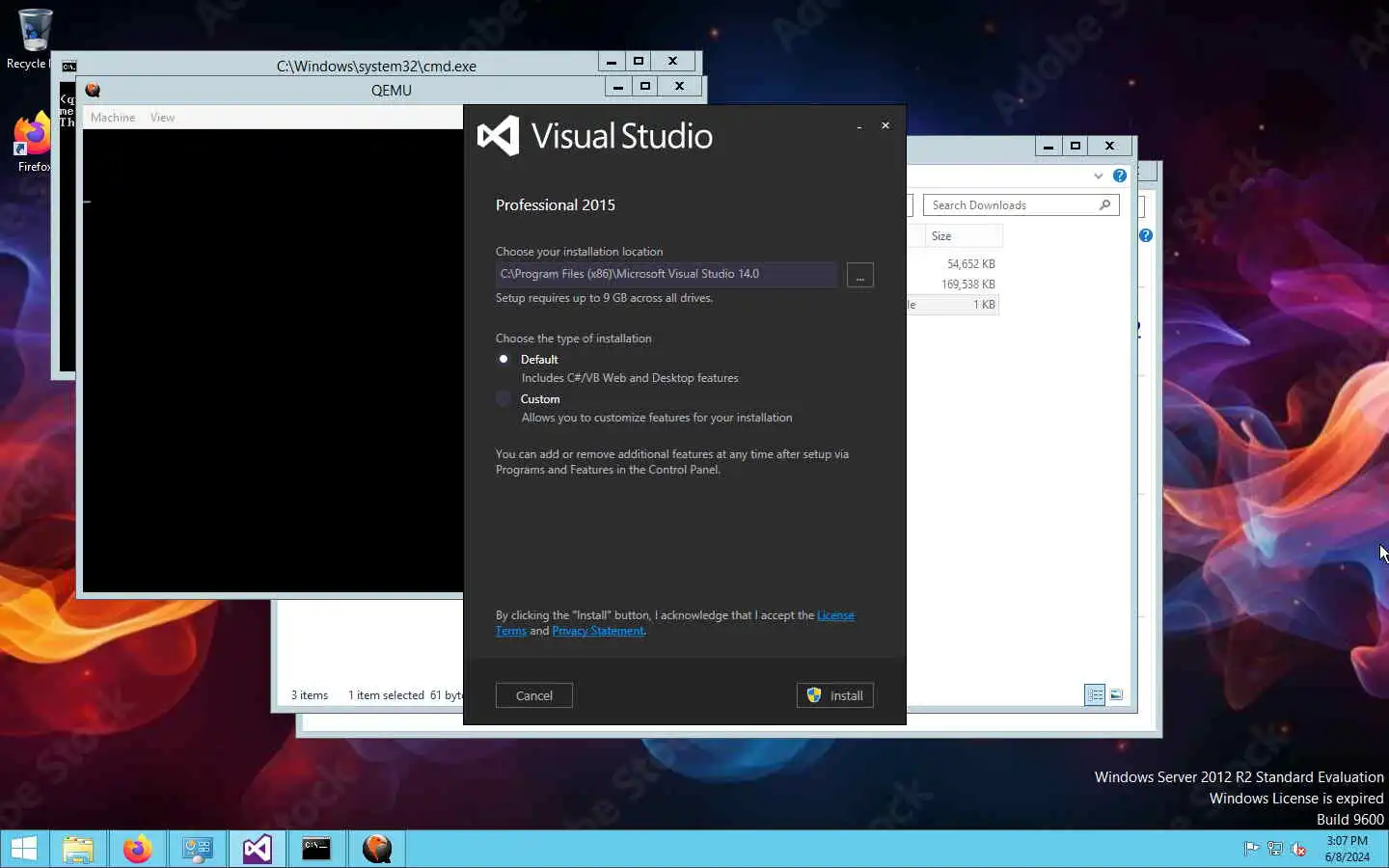This screenshot has height=868, width=1389.
Task: Open the volume icon in tray
Action: pyautogui.click(x=1298, y=849)
